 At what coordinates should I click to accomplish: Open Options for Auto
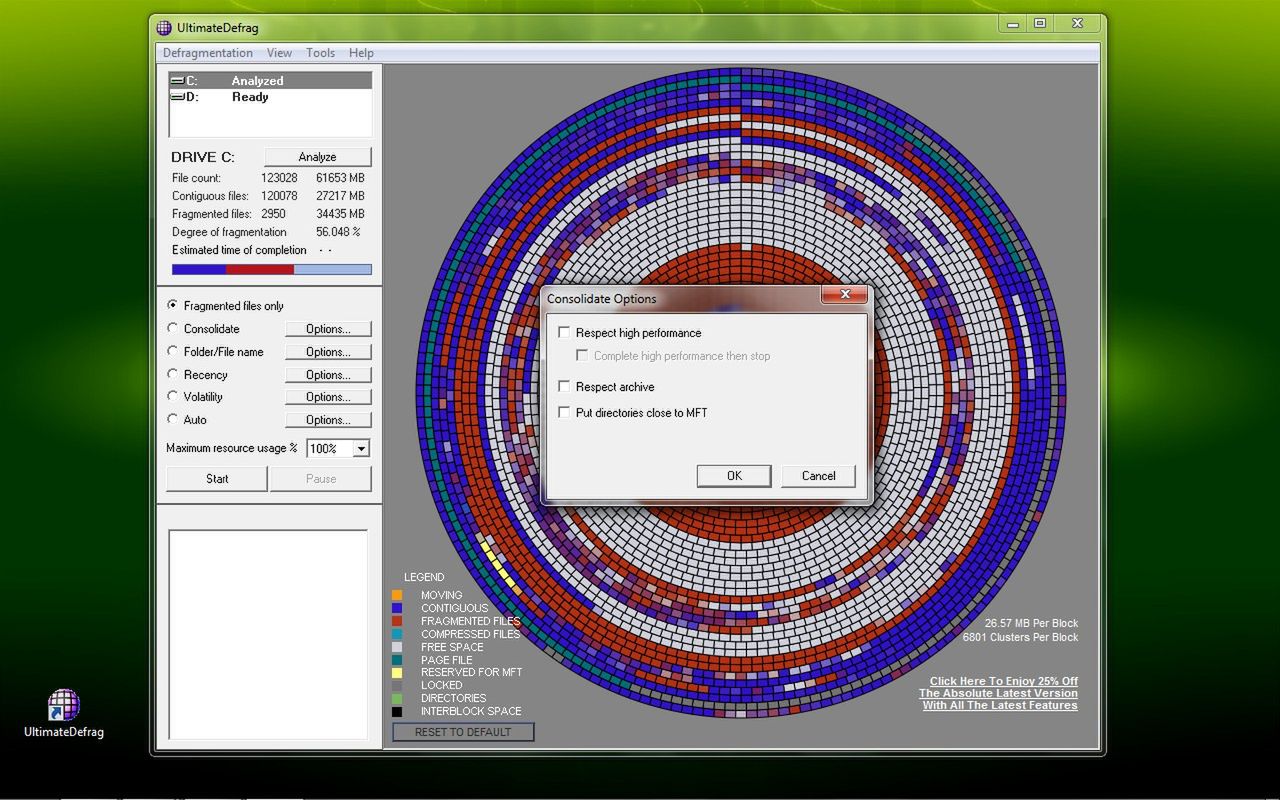pos(328,420)
